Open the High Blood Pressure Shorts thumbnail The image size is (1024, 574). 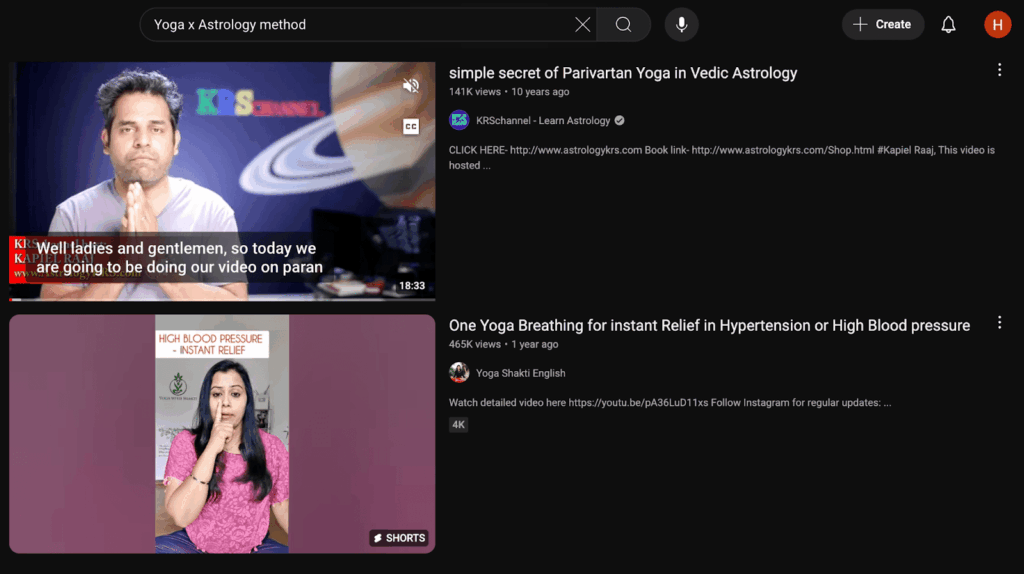(222, 434)
